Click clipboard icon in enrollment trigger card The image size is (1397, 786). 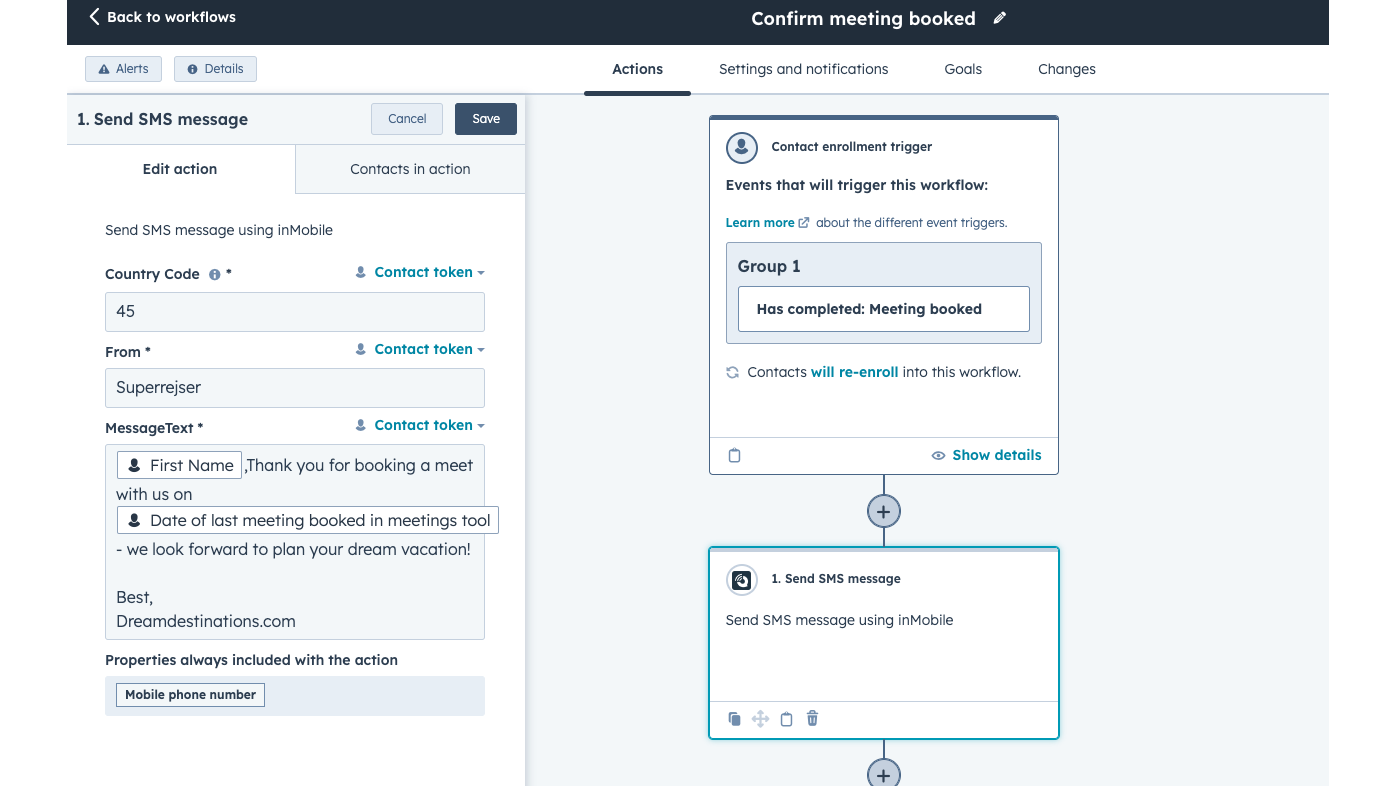click(x=735, y=456)
